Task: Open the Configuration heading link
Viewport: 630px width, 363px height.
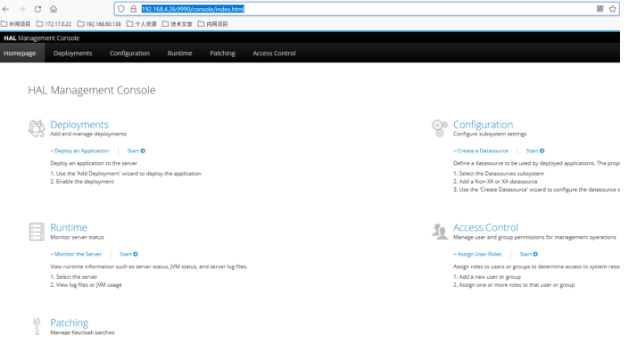Action: click(483, 125)
